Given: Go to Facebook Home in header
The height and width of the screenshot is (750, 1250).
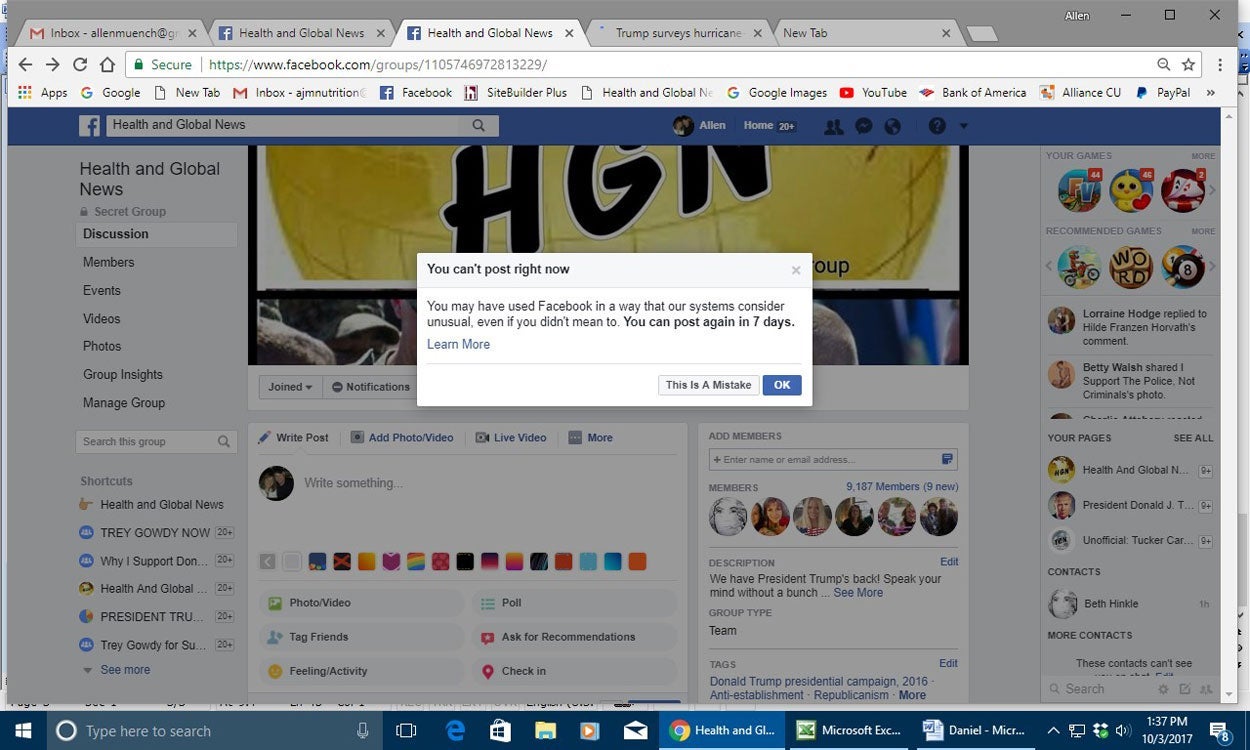Looking at the screenshot, I should pos(758,125).
